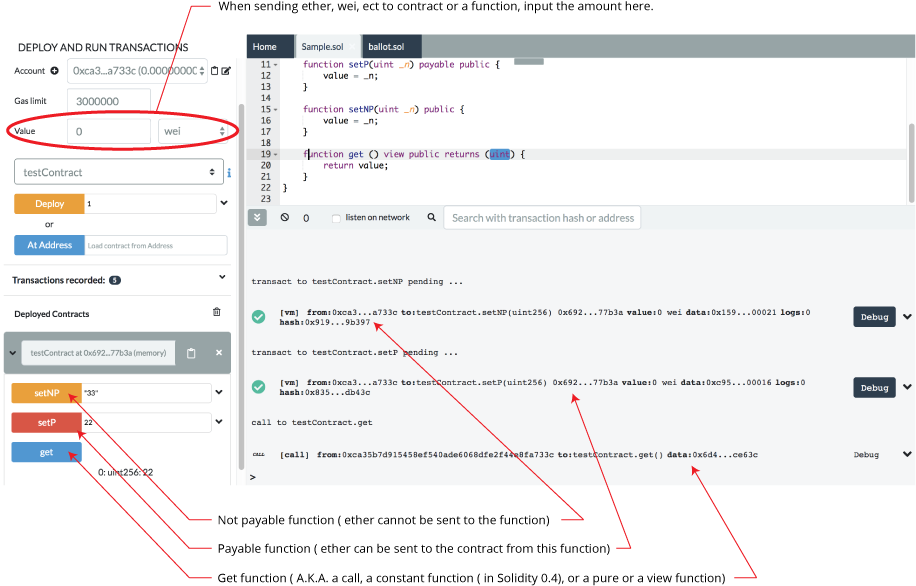Screen dimensions: 916x586
Task: Focus transaction hash search field
Action: (x=542, y=218)
